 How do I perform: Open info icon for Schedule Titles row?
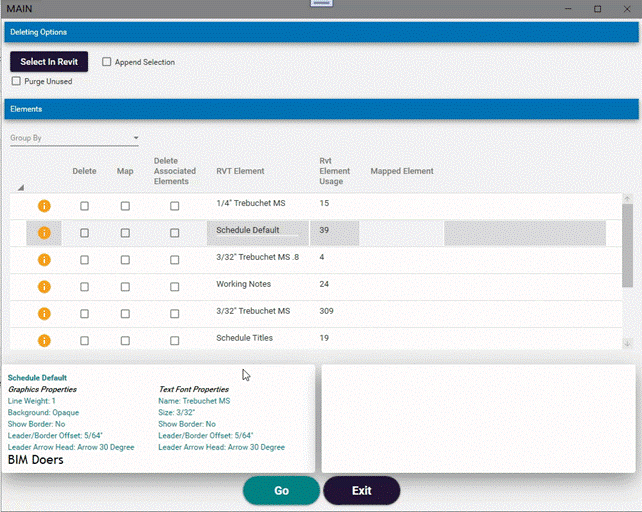(44, 340)
